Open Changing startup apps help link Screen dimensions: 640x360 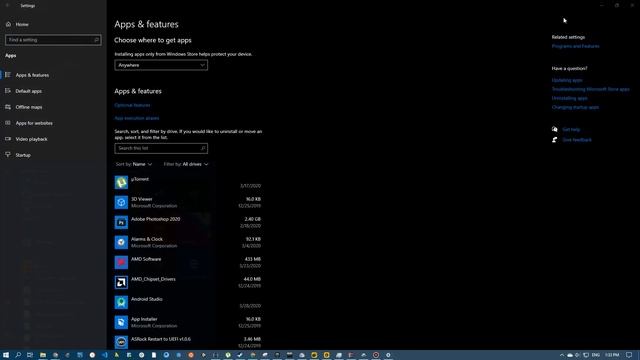pyautogui.click(x=575, y=107)
